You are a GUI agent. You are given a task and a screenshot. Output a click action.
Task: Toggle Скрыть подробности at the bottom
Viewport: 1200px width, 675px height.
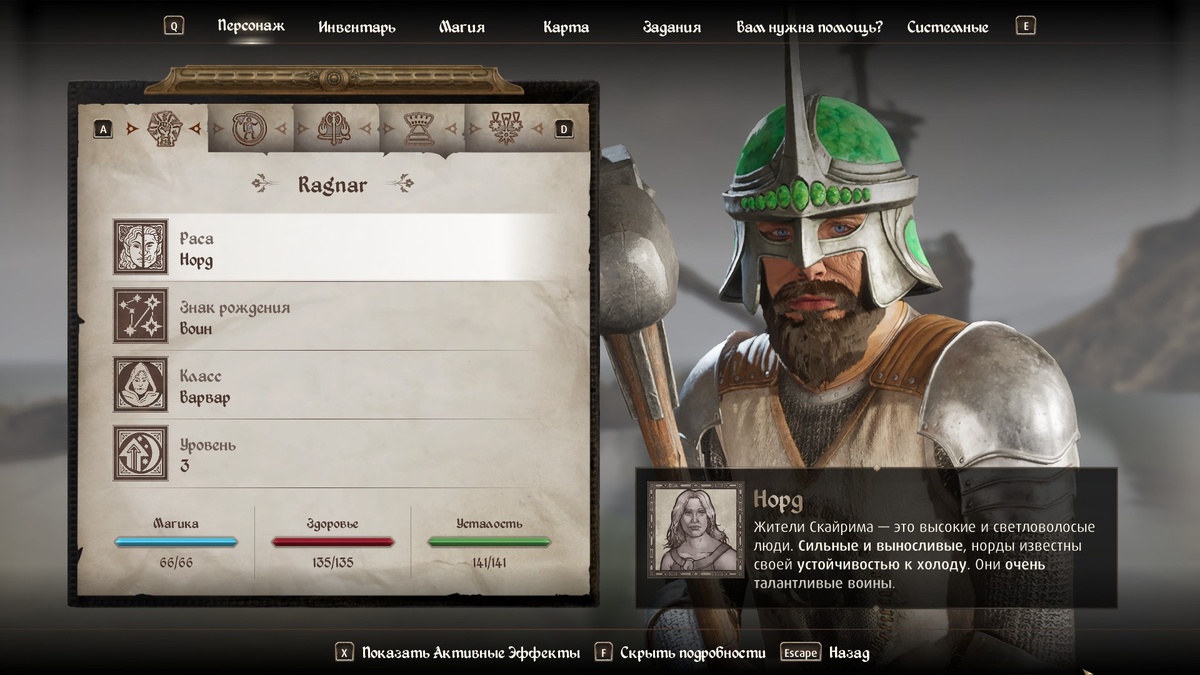pos(680,653)
